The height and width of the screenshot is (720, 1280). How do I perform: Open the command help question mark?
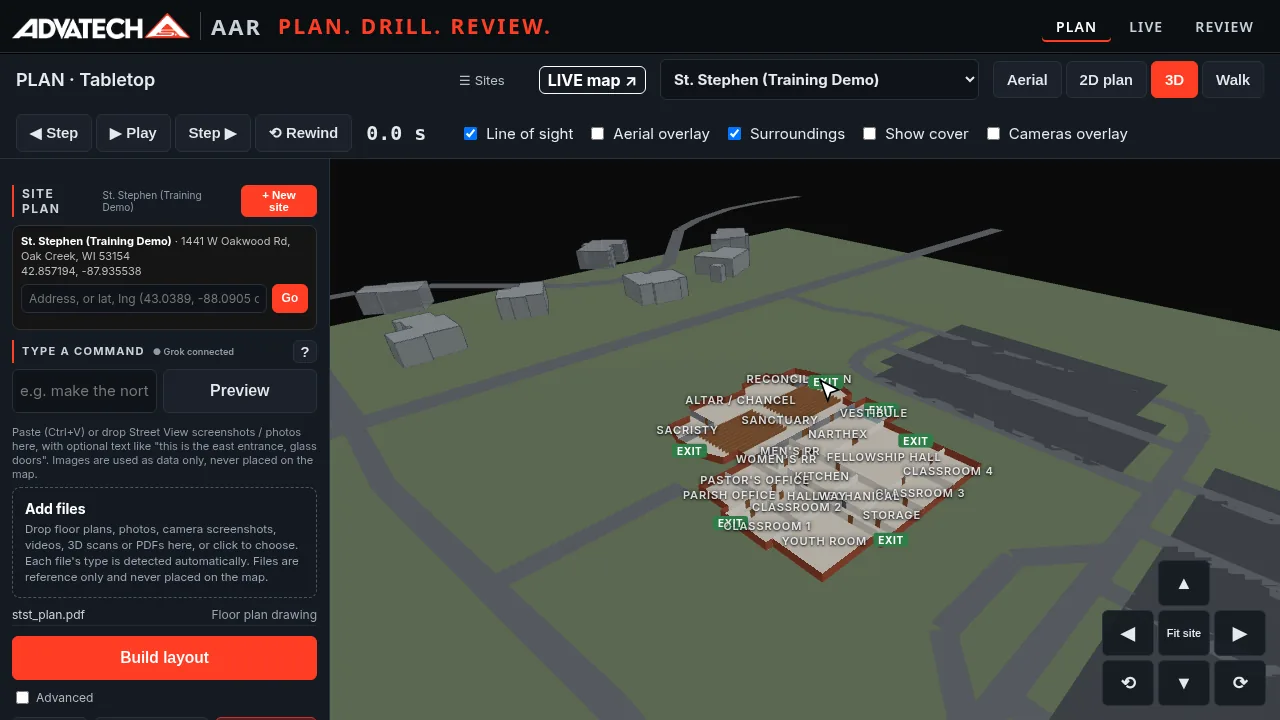(x=304, y=351)
